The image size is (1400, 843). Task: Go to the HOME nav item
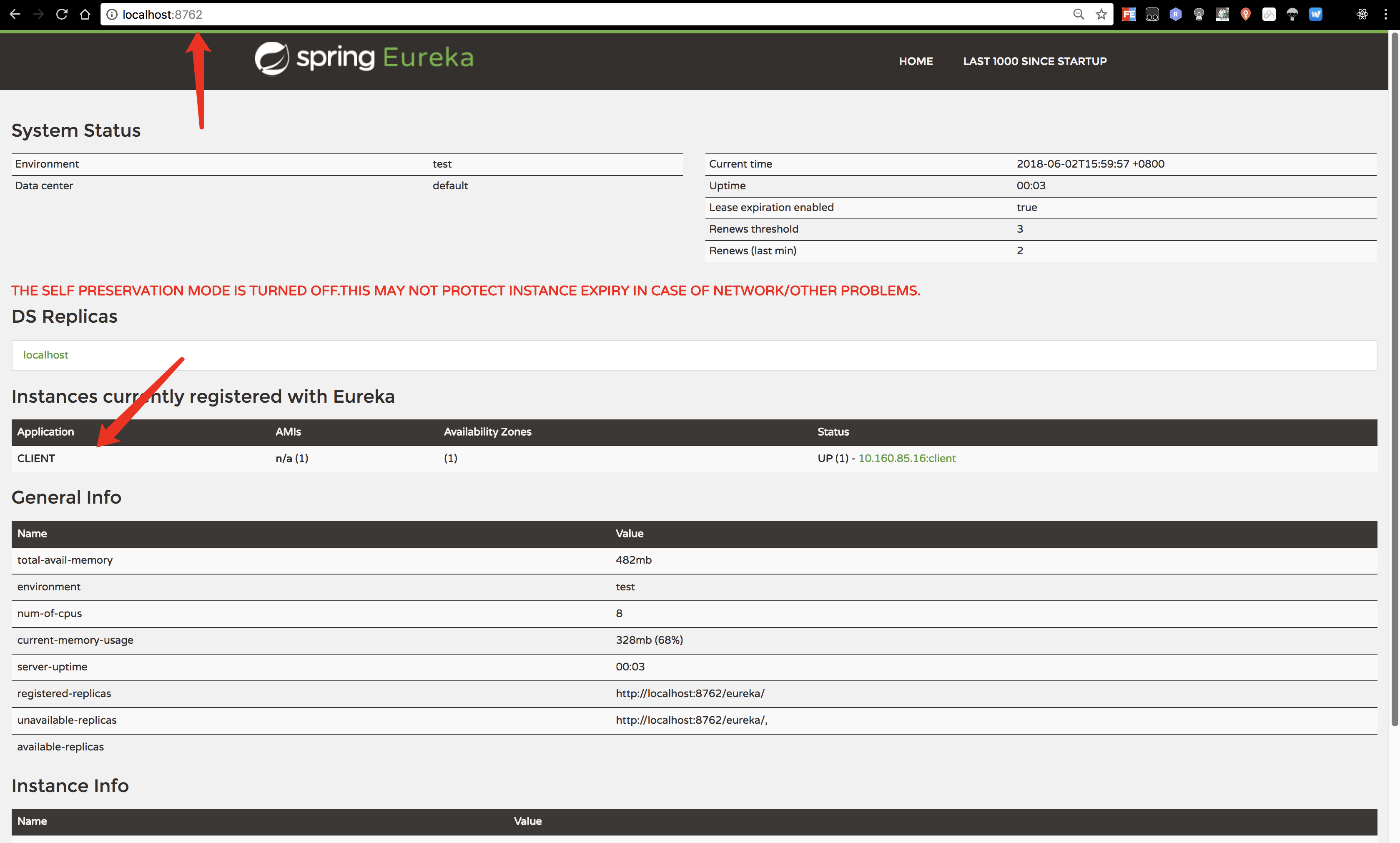click(x=916, y=61)
